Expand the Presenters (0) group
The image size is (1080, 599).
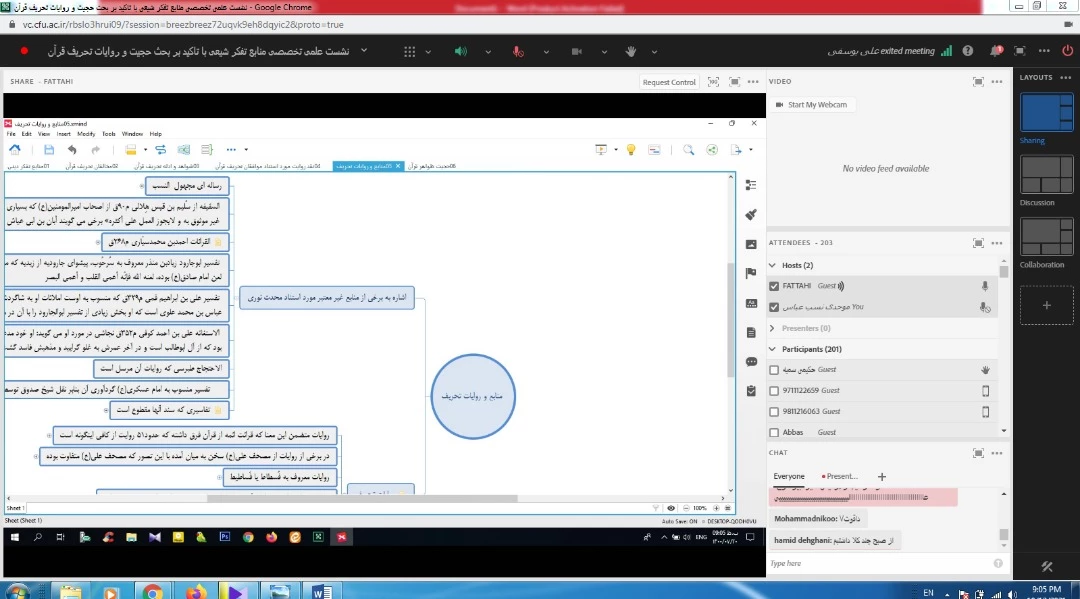click(x=772, y=328)
